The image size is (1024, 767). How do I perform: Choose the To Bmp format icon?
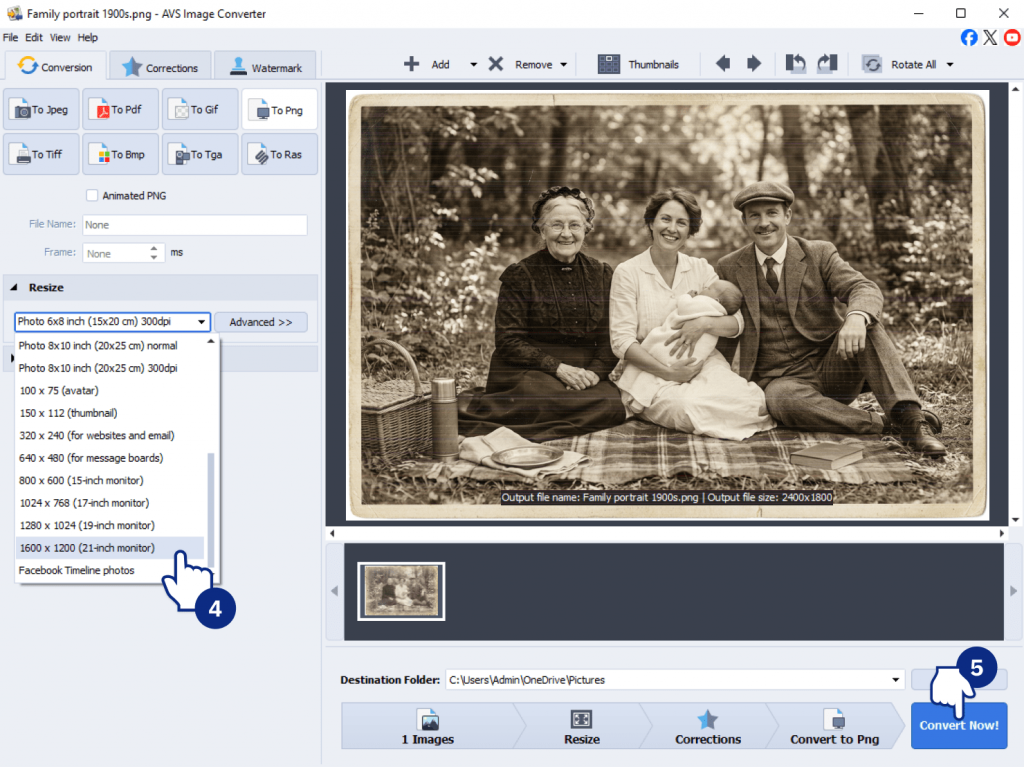pyautogui.click(x=121, y=155)
